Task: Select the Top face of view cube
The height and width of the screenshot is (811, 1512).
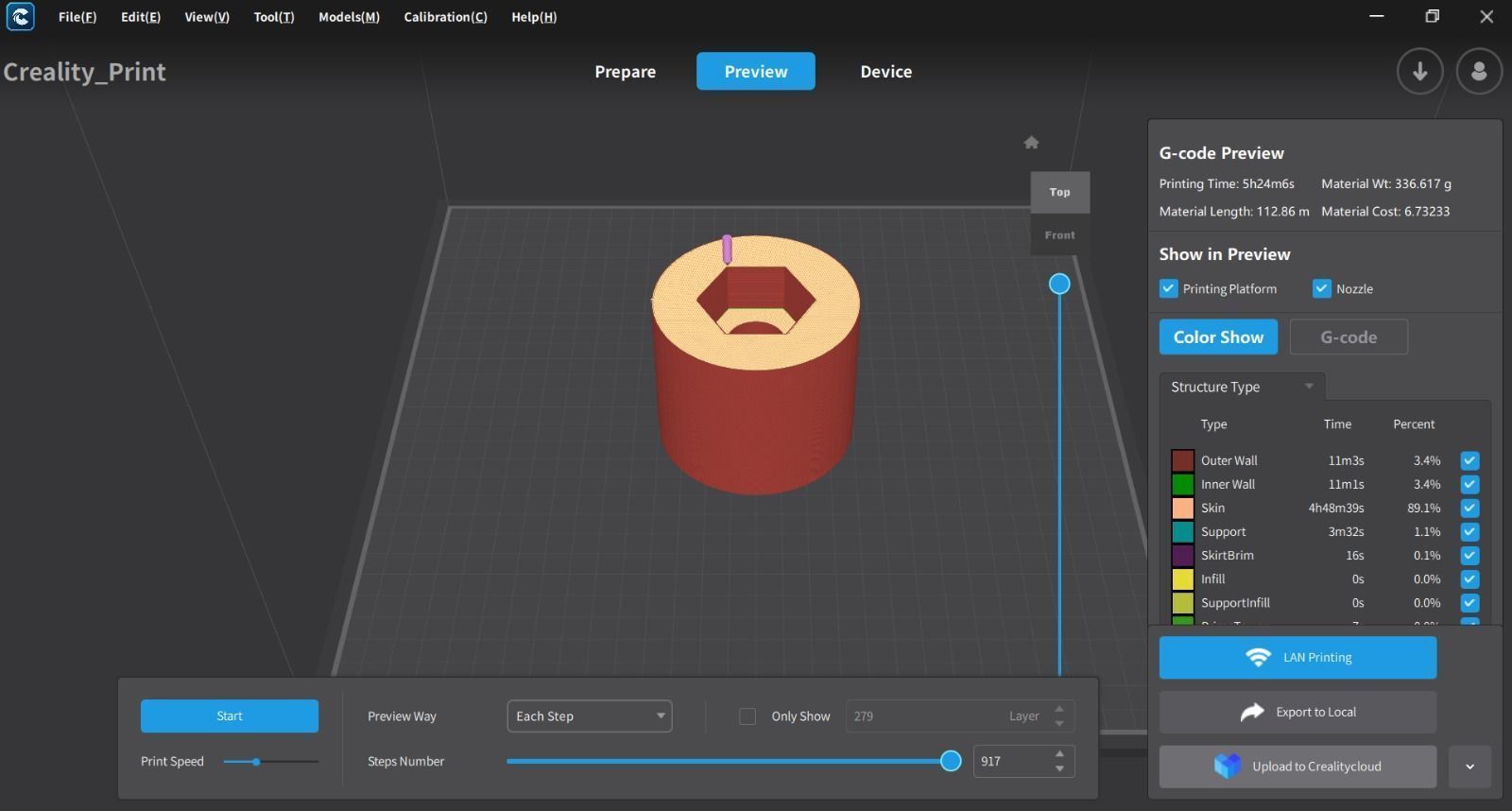Action: 1059,192
